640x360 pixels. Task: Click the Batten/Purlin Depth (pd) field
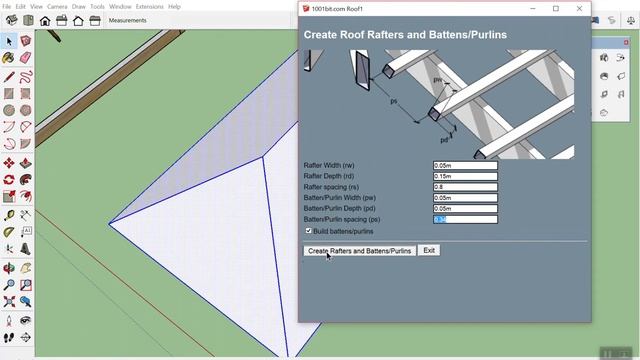pos(465,209)
